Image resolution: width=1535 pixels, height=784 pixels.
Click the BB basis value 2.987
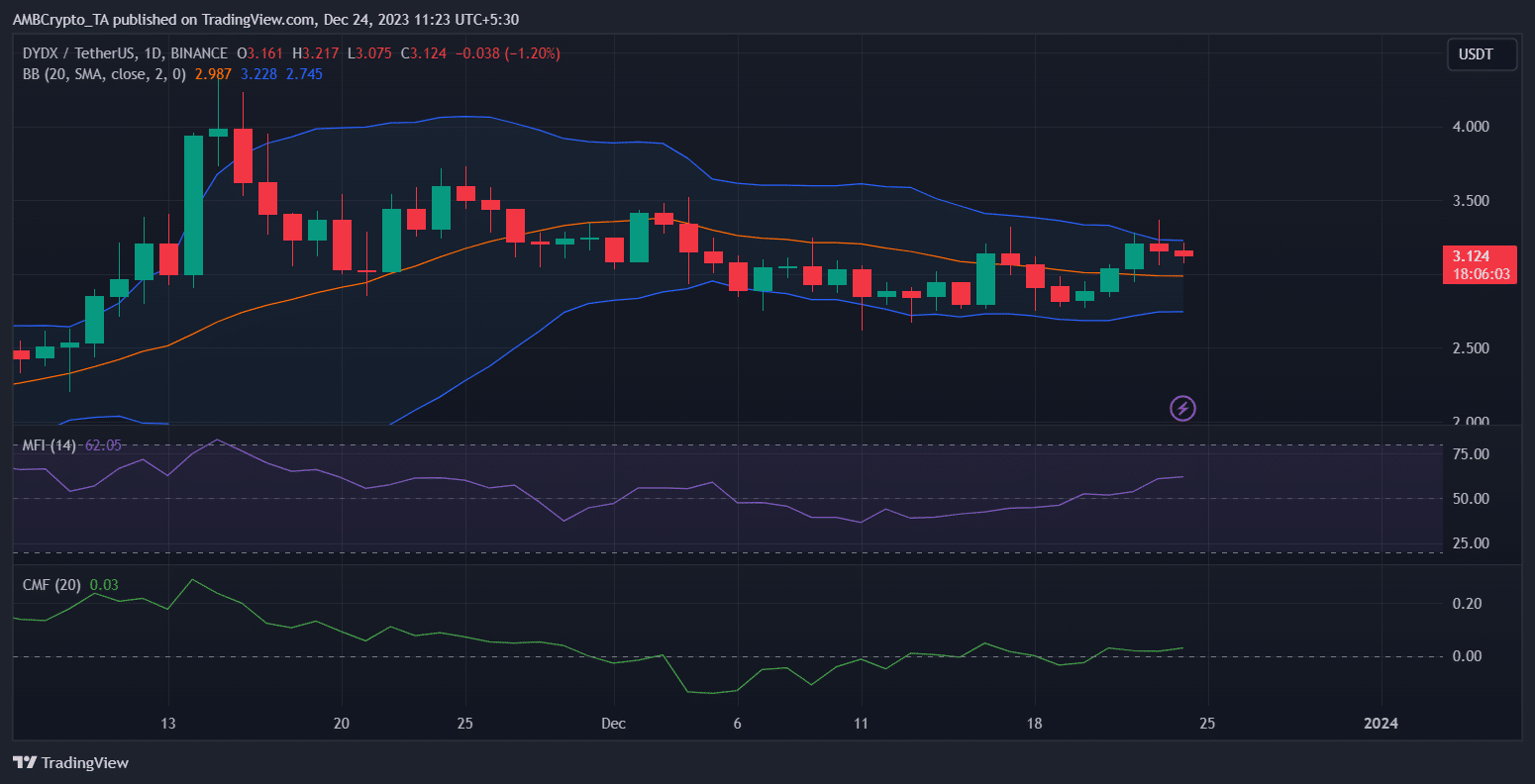tap(211, 74)
